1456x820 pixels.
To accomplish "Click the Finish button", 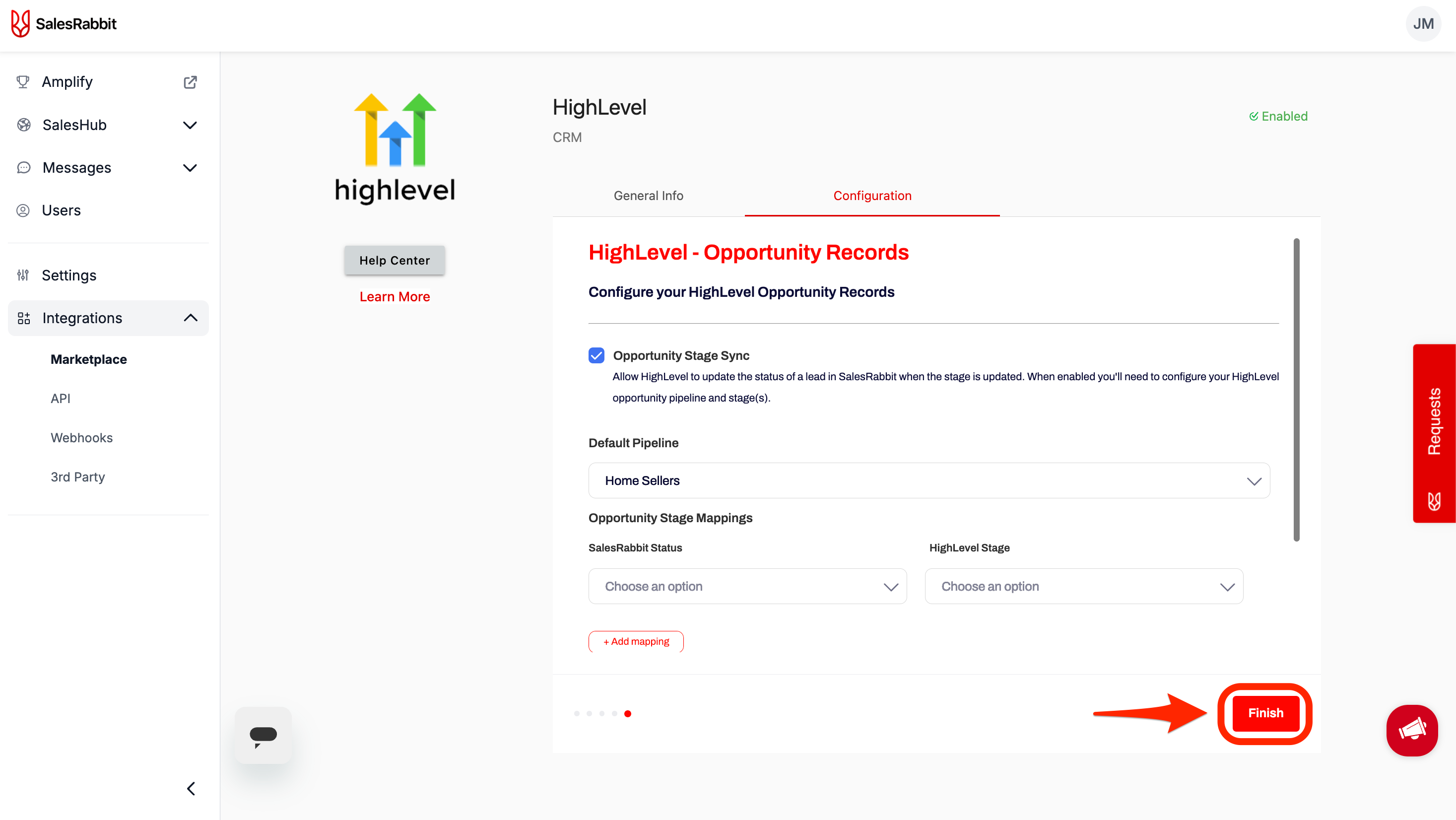I will tap(1265, 713).
